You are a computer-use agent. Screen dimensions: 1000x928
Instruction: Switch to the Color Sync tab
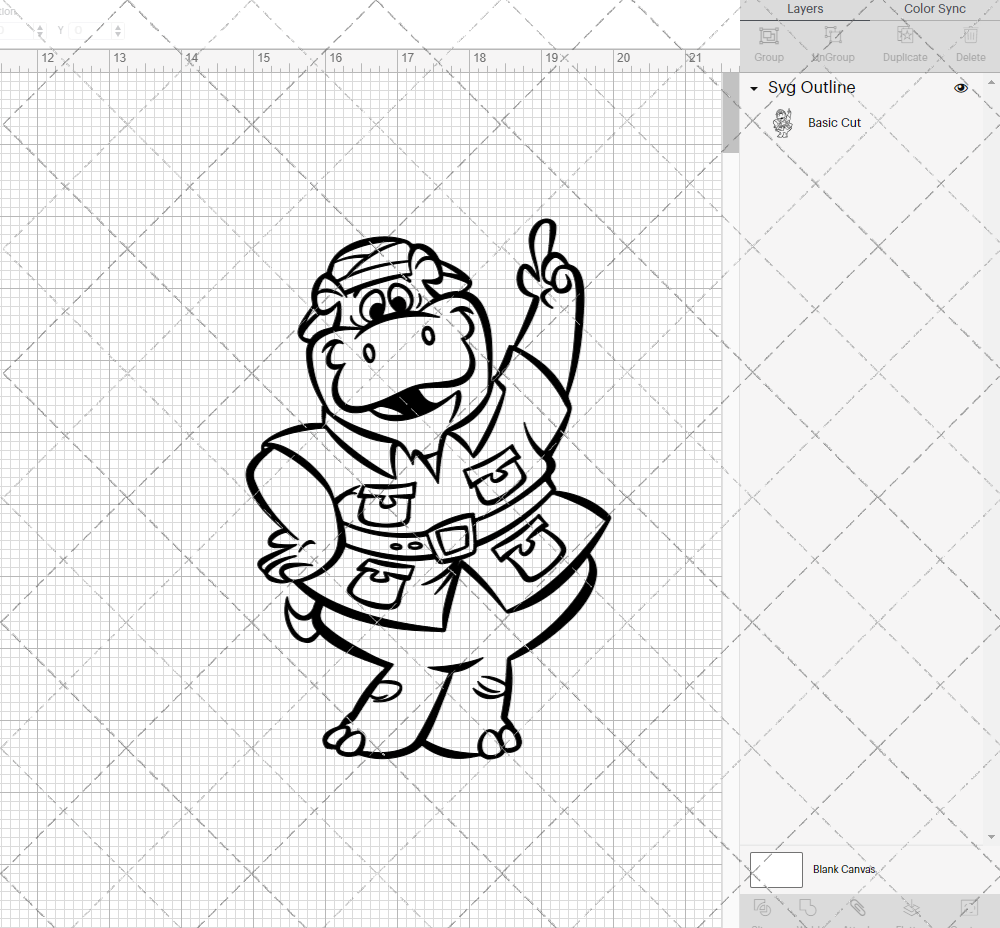(x=934, y=9)
